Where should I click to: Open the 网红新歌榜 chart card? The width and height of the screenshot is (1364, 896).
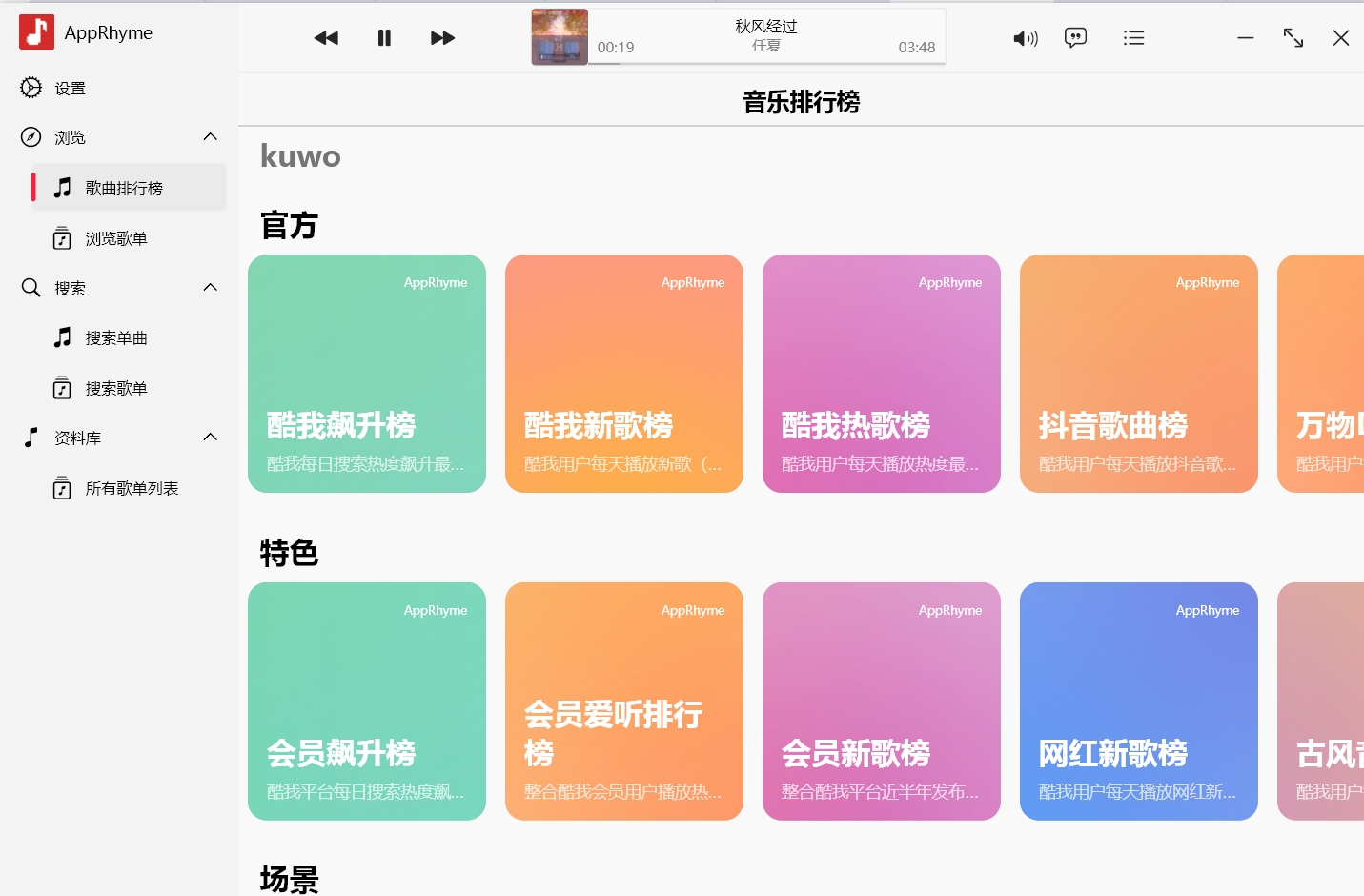tap(1139, 702)
